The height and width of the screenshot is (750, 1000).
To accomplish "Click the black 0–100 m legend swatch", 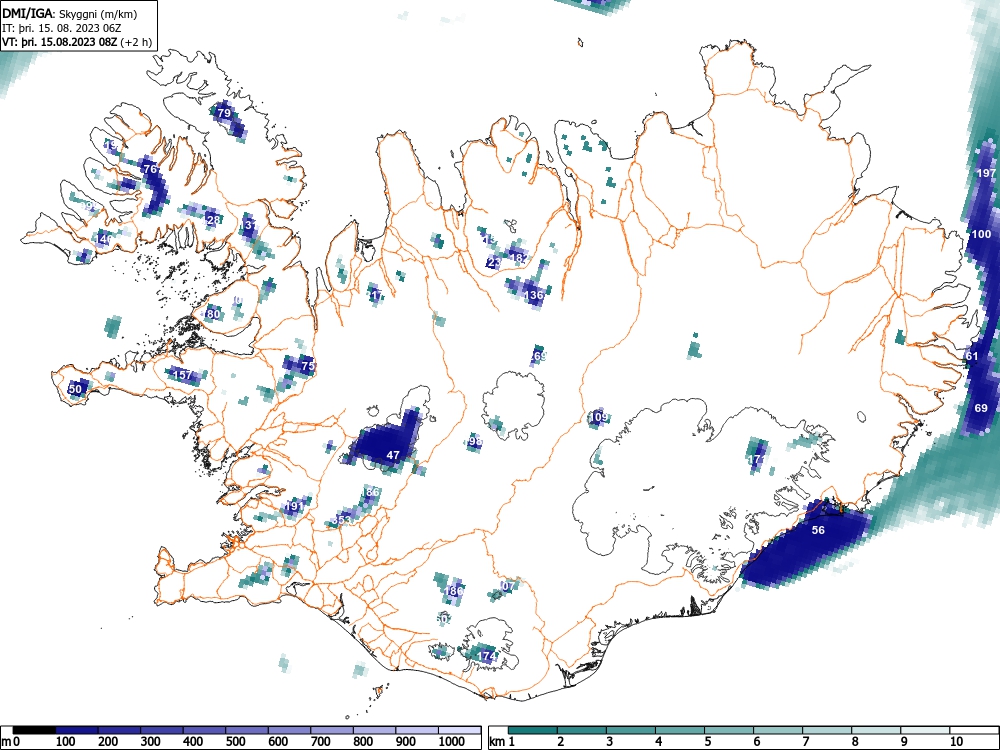I will [x=34, y=730].
